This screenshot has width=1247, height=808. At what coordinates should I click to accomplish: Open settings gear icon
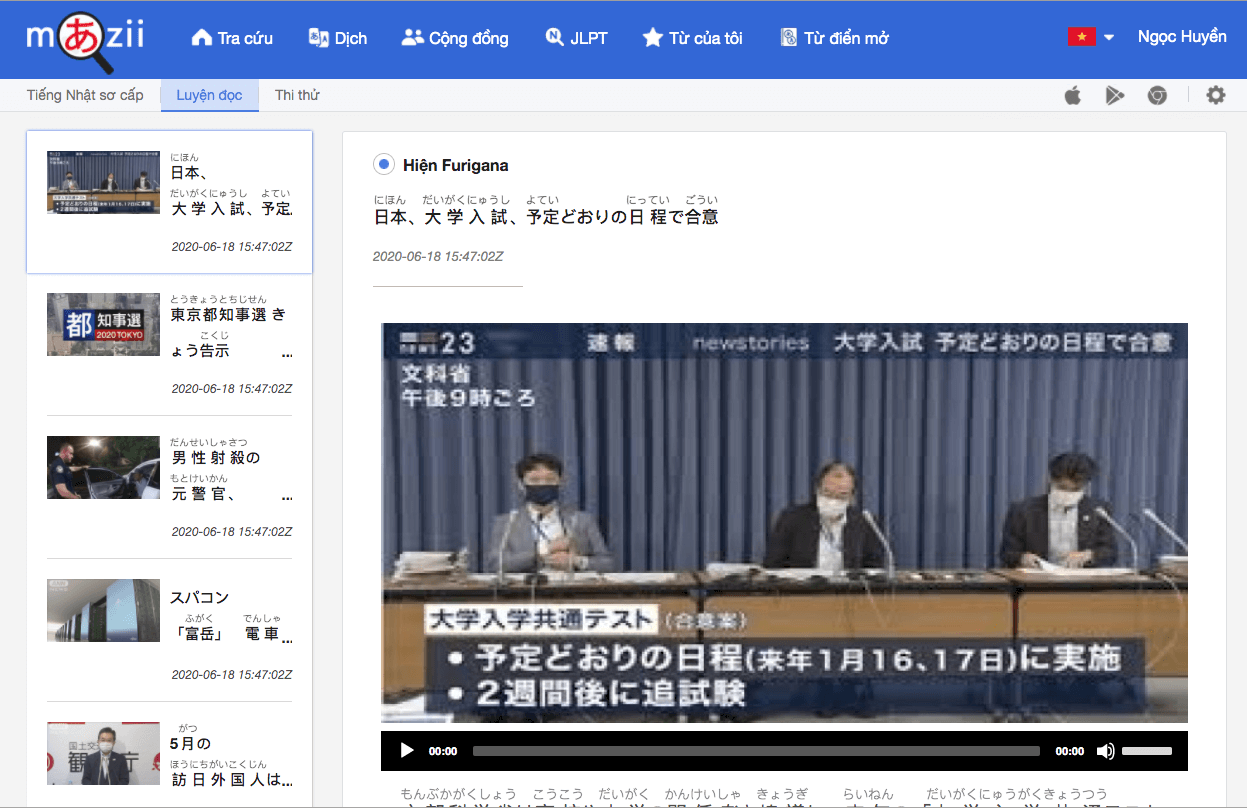1215,96
